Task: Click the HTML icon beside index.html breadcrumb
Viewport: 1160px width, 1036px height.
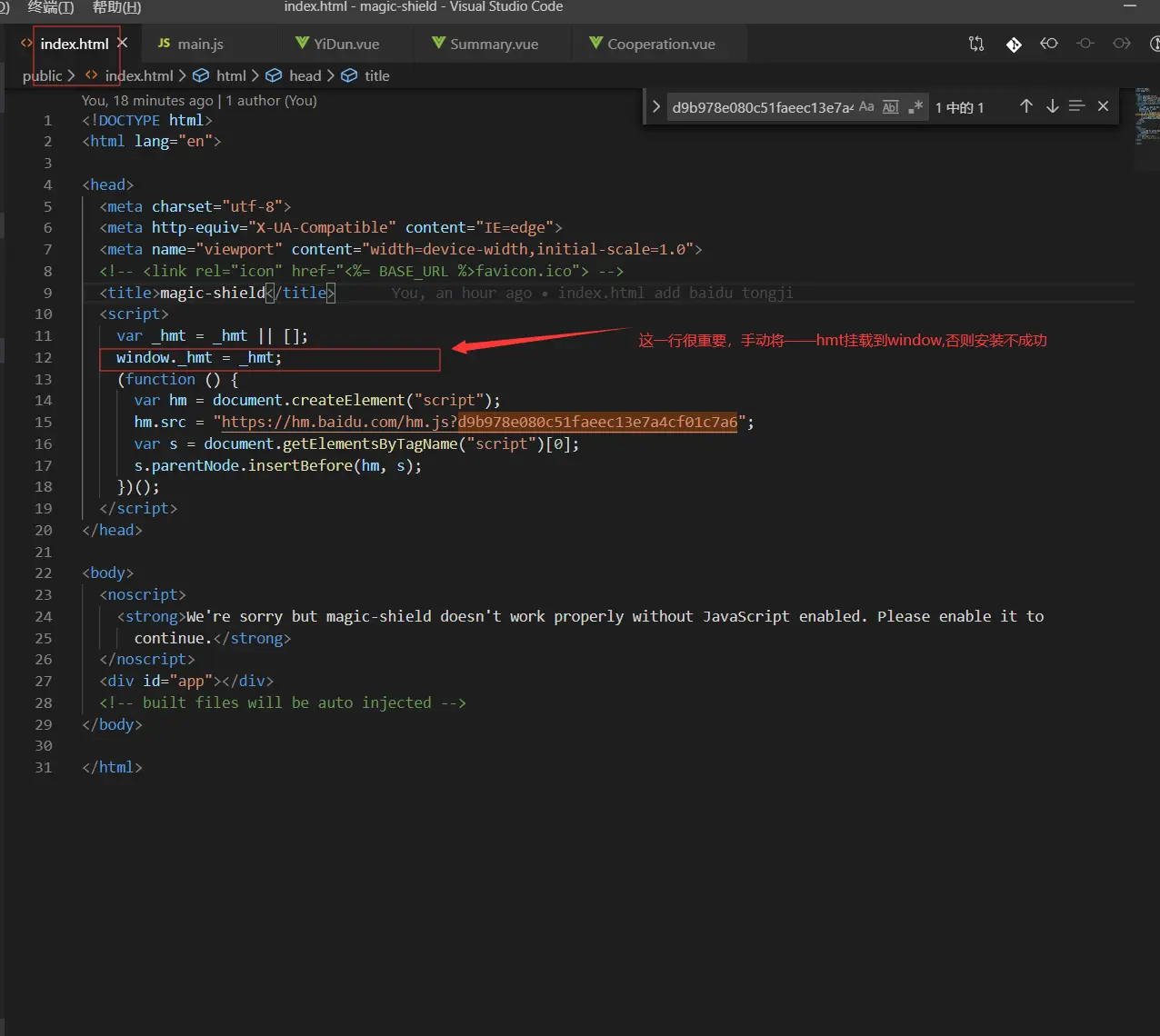Action: [x=91, y=75]
